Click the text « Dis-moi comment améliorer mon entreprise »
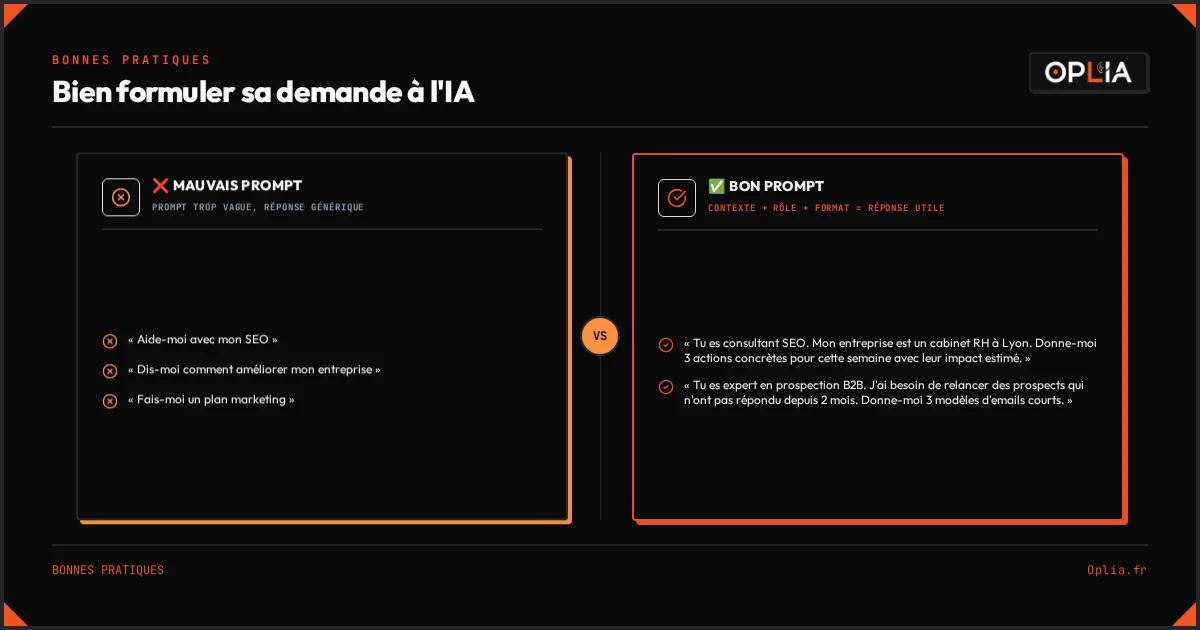1200x630 pixels. coord(254,370)
